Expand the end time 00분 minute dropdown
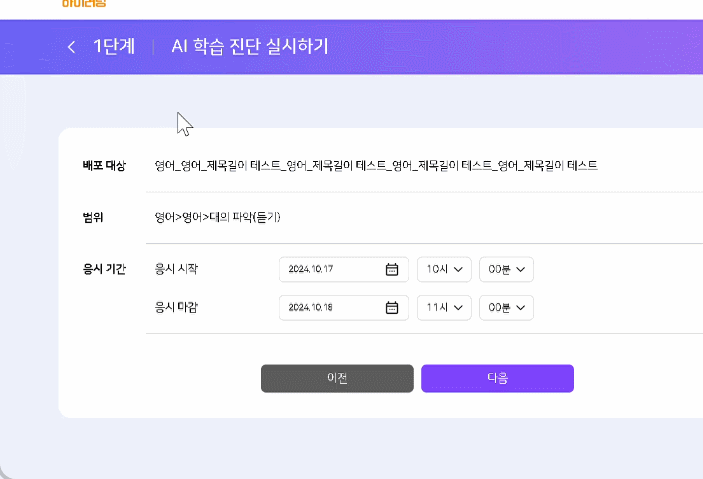This screenshot has width=703, height=479. click(x=506, y=307)
